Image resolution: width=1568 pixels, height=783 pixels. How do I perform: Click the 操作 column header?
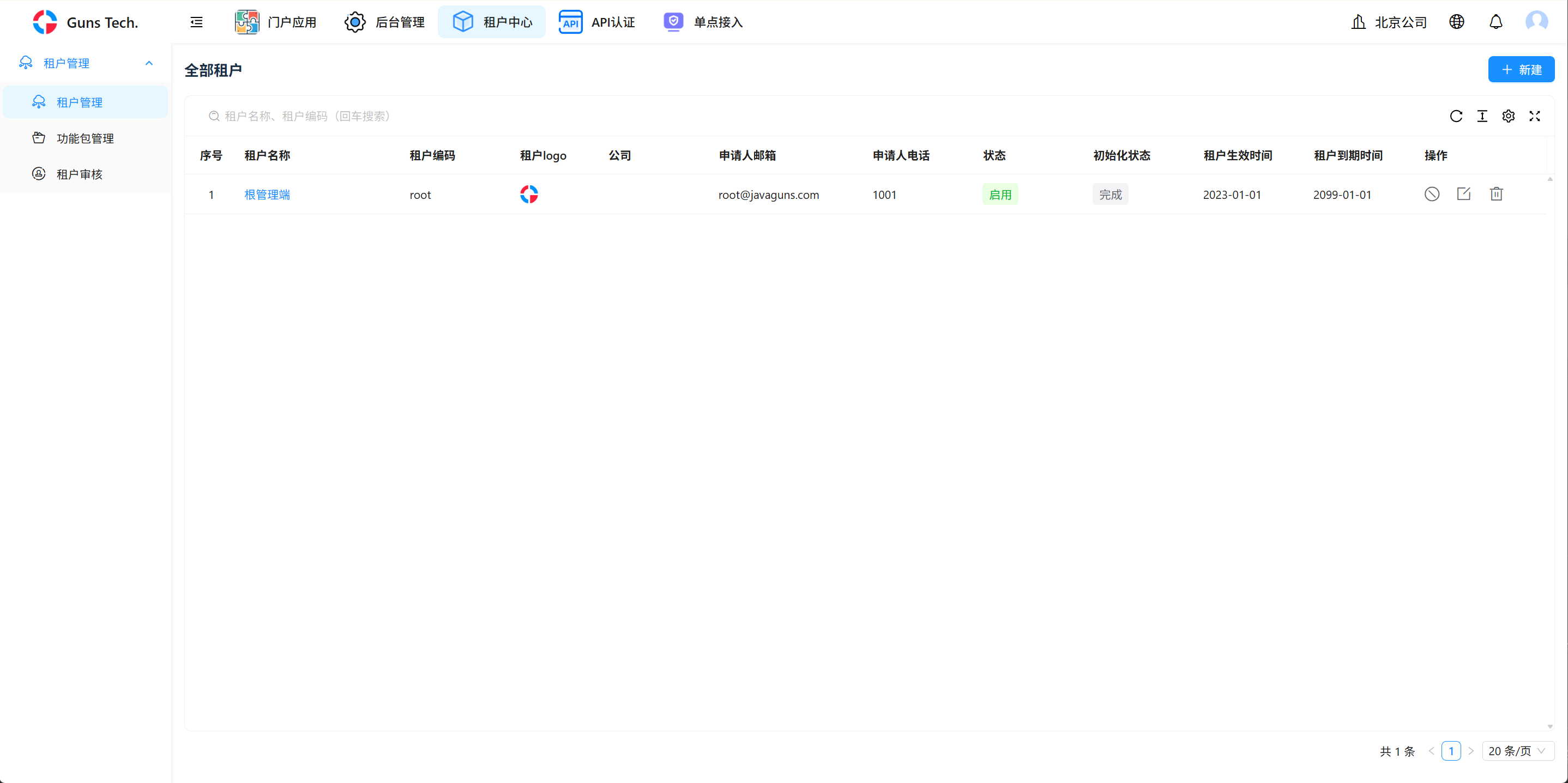[1436, 155]
